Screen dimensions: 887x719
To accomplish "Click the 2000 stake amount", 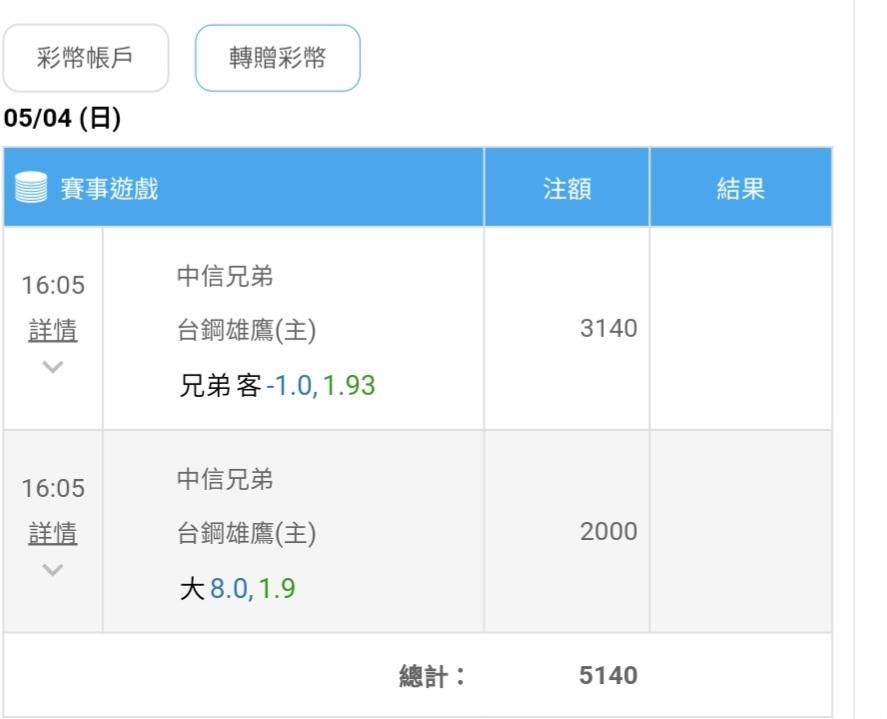I will coord(608,532).
